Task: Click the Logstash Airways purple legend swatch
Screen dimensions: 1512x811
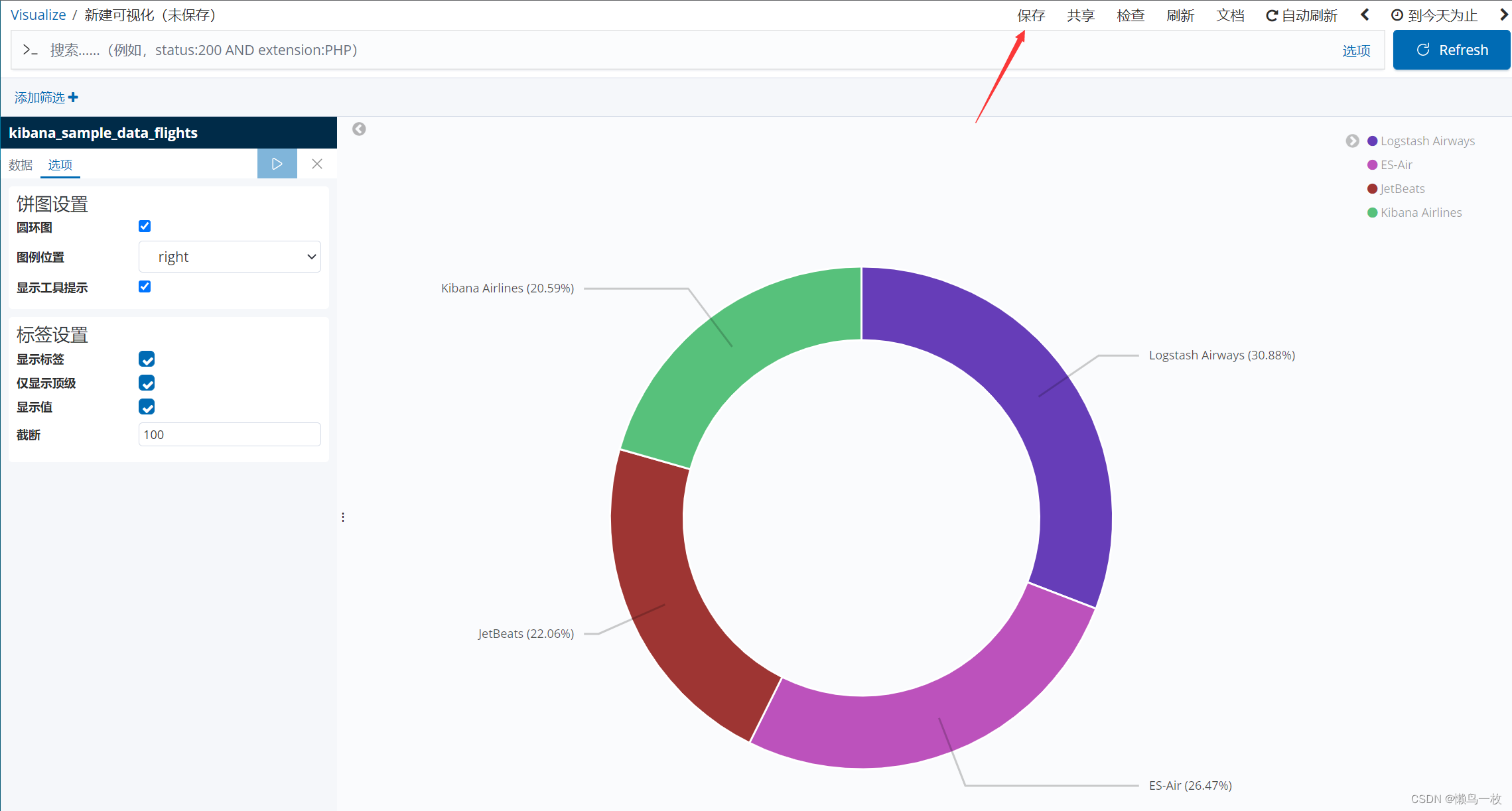Action: (1373, 141)
